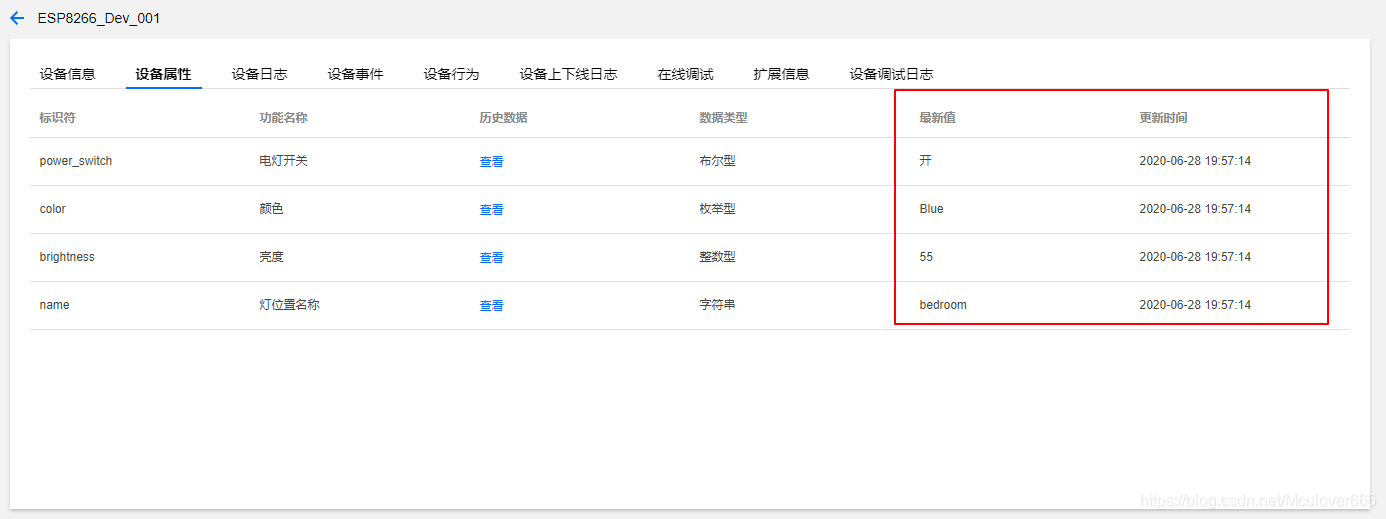
Task: Click the 历史数据 column header
Action: (503, 117)
